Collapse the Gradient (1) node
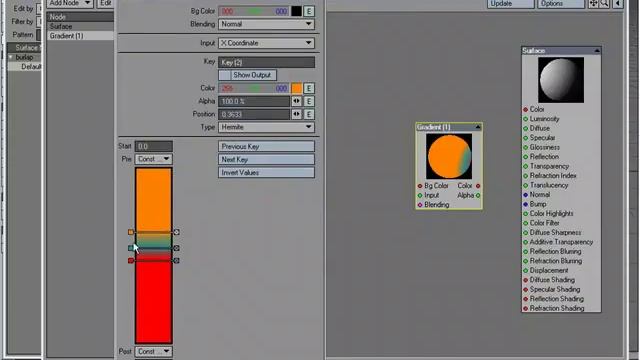 pyautogui.click(x=478, y=127)
